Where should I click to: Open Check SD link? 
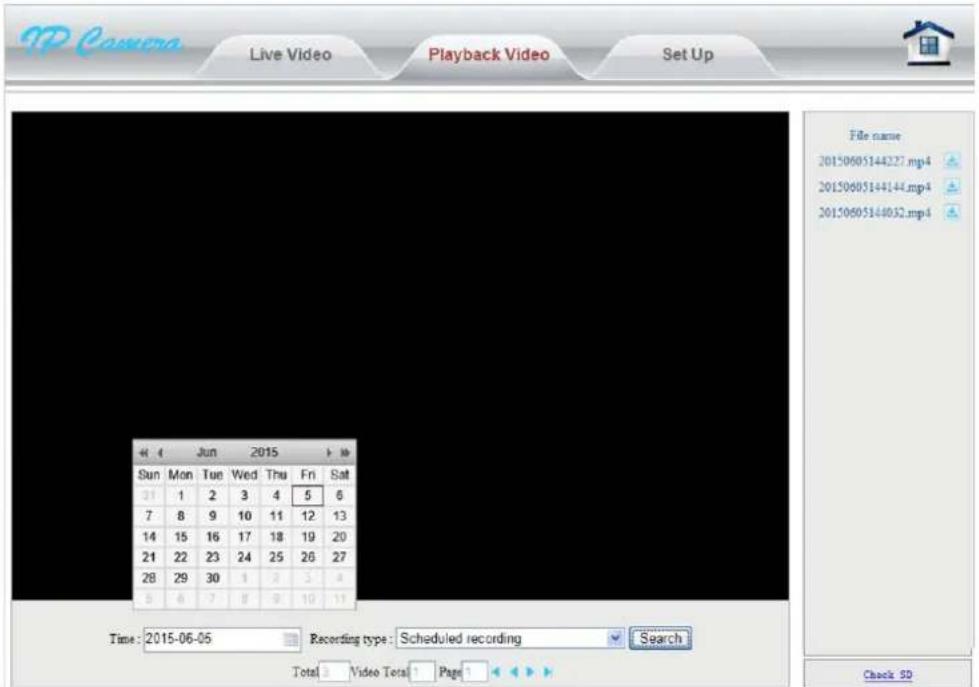point(888,675)
